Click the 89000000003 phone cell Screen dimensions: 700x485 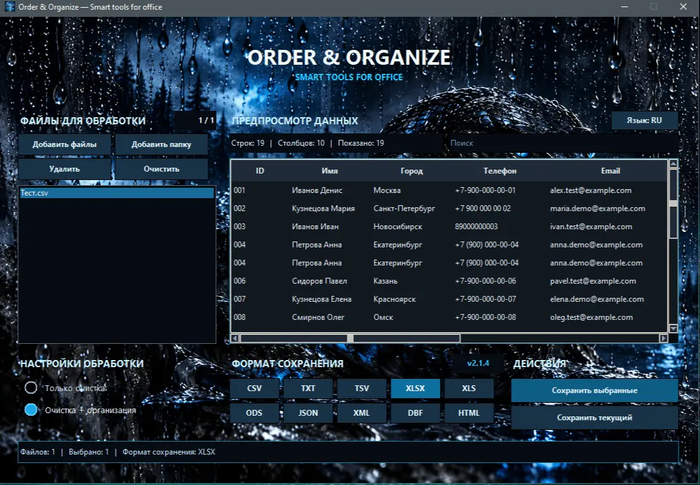coord(476,226)
